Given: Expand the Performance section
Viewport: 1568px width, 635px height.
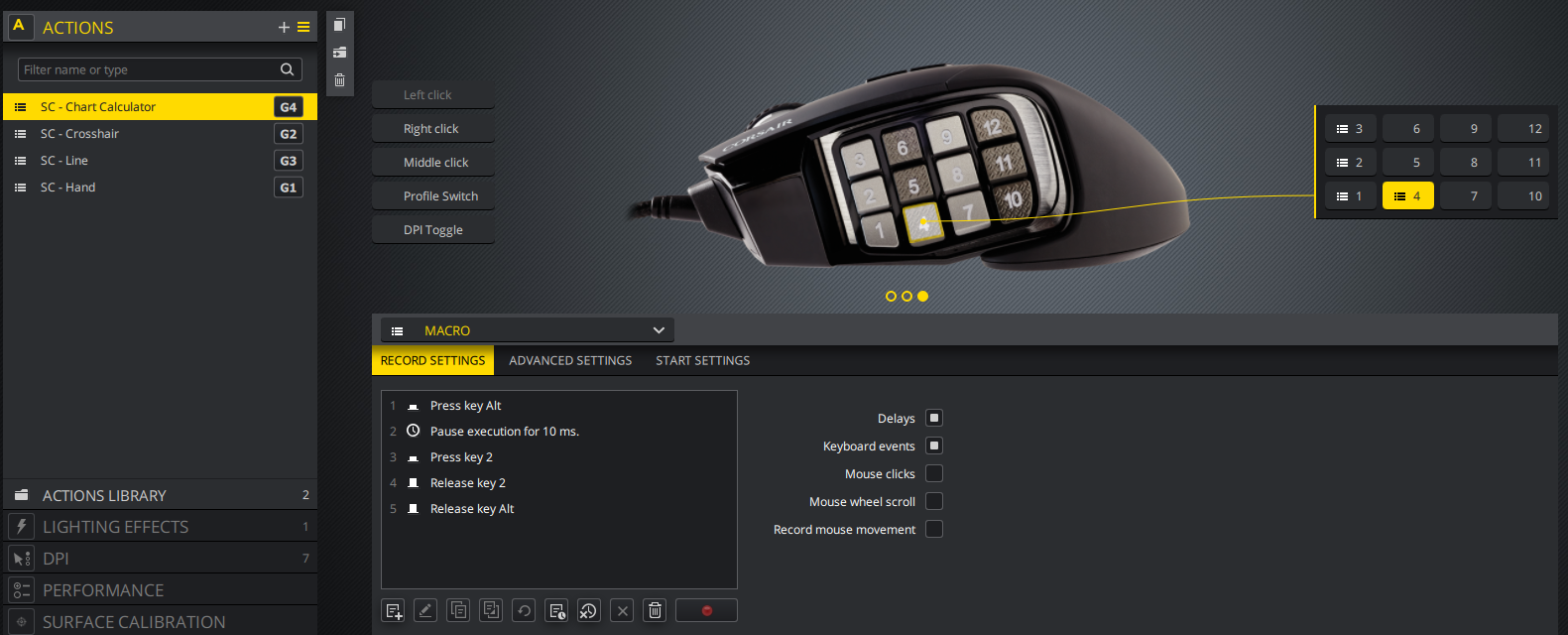Looking at the screenshot, I should 160,590.
